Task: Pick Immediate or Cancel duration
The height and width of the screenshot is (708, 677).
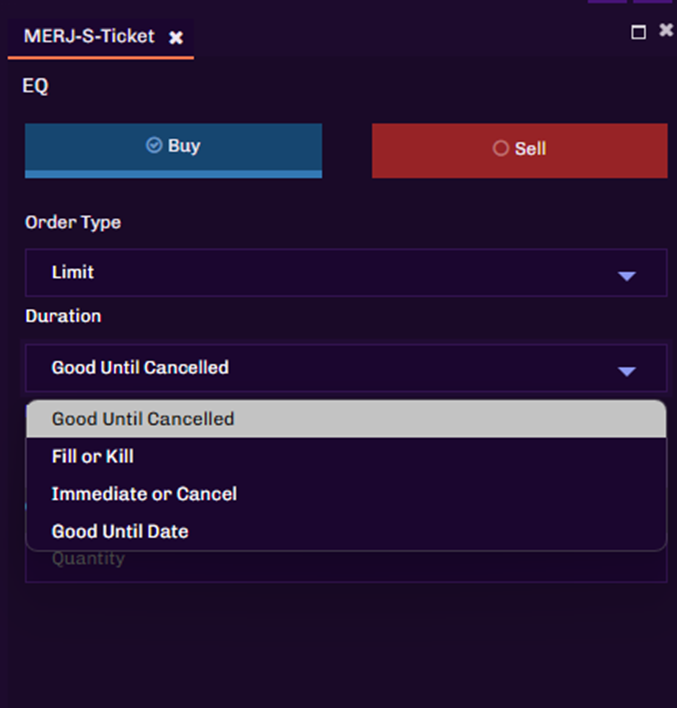Action: pos(144,494)
